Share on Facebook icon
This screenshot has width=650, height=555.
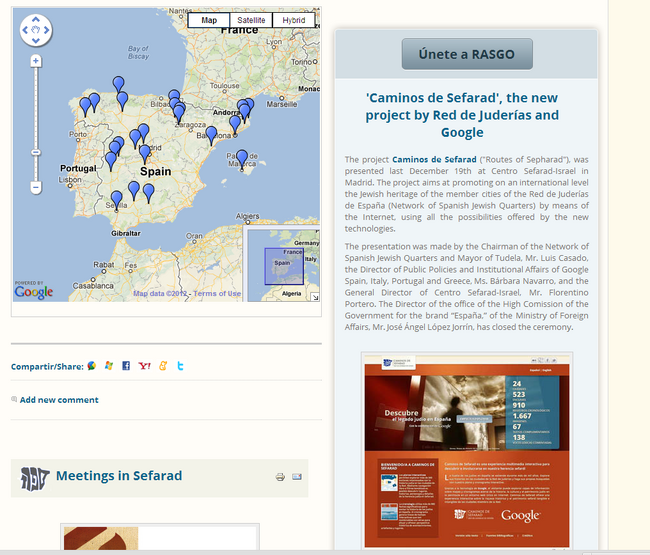(x=126, y=366)
